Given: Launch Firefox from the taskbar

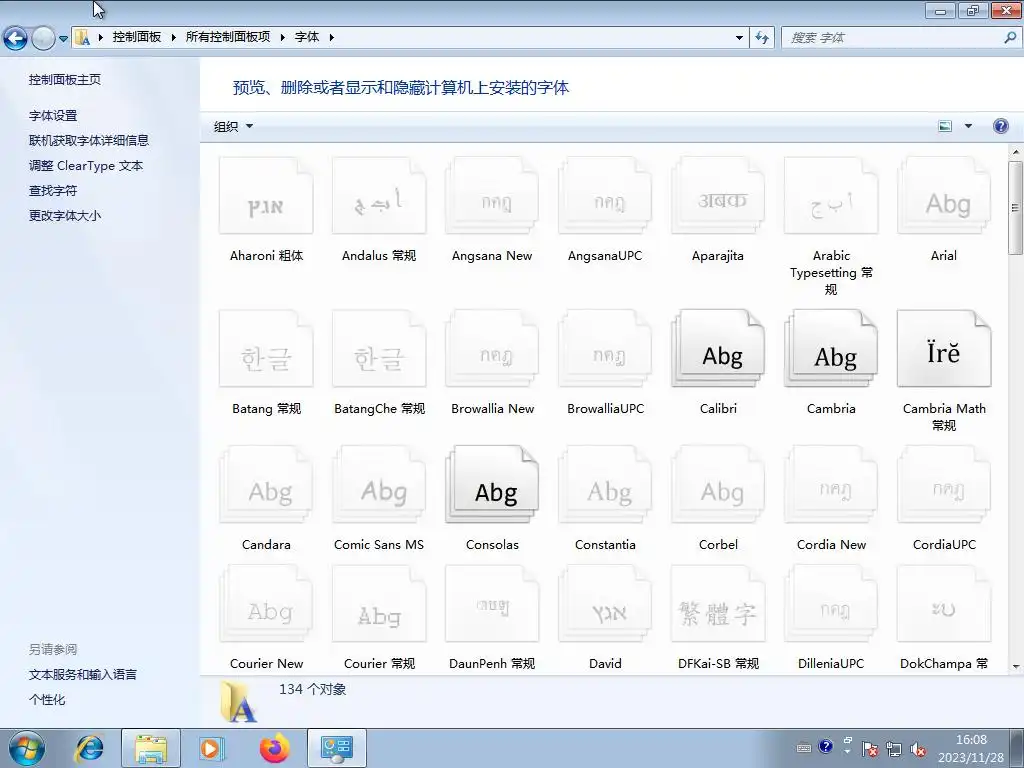Looking at the screenshot, I should click(x=274, y=748).
